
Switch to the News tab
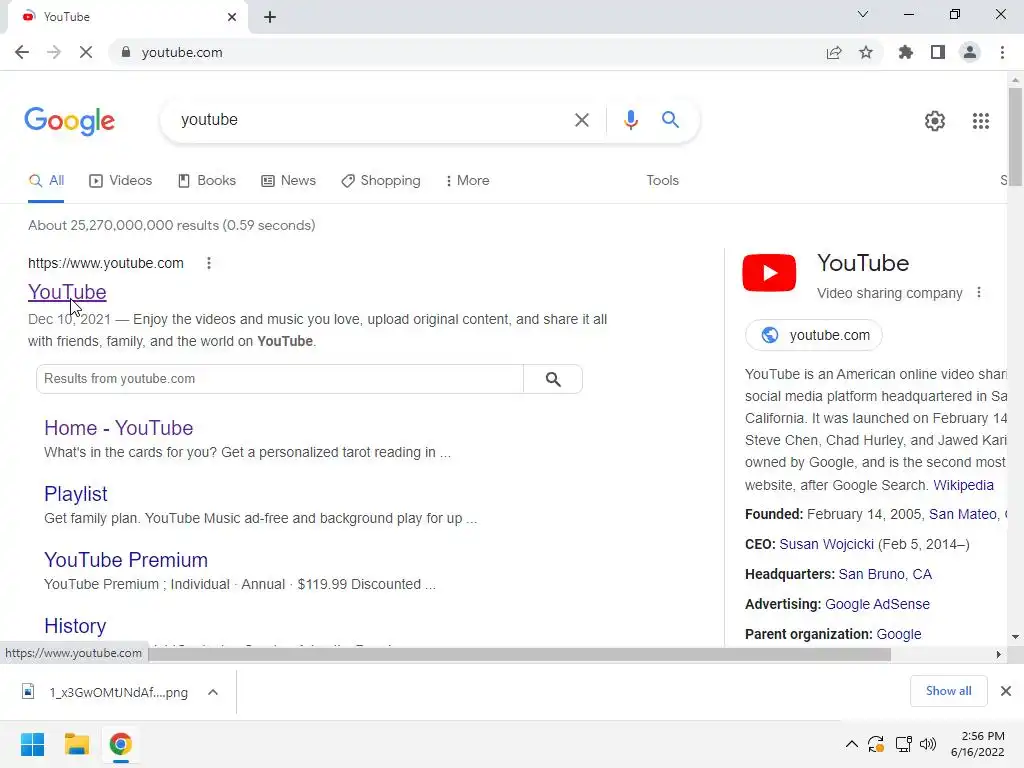(x=289, y=181)
